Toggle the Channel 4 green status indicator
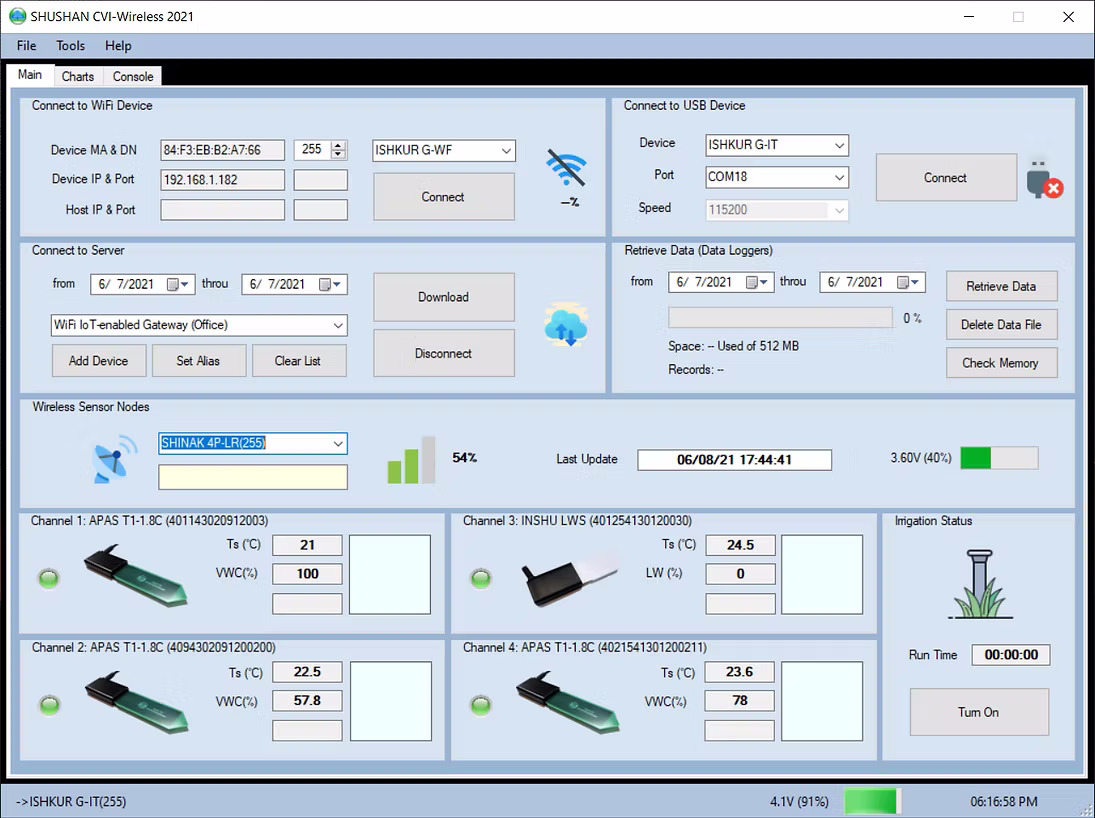The height and width of the screenshot is (818, 1095). (481, 705)
